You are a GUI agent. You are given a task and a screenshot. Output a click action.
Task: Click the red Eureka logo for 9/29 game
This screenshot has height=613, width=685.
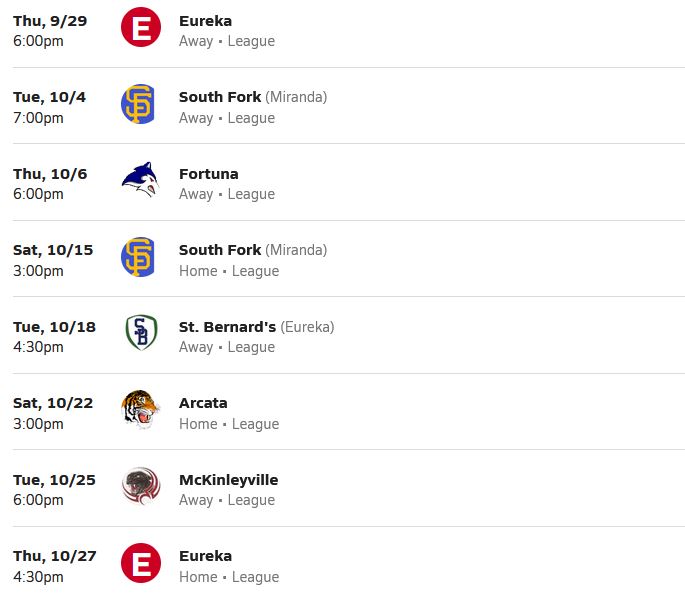click(141, 27)
